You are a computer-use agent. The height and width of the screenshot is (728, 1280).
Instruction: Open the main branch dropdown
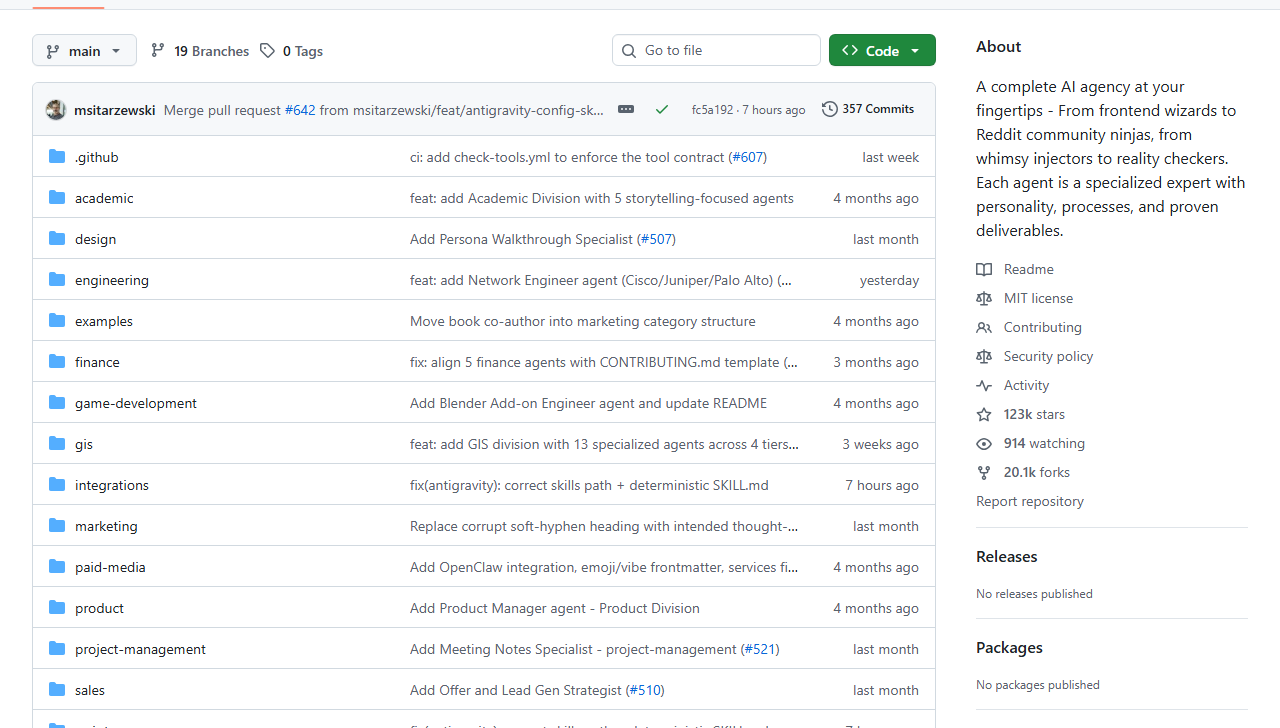(x=84, y=50)
